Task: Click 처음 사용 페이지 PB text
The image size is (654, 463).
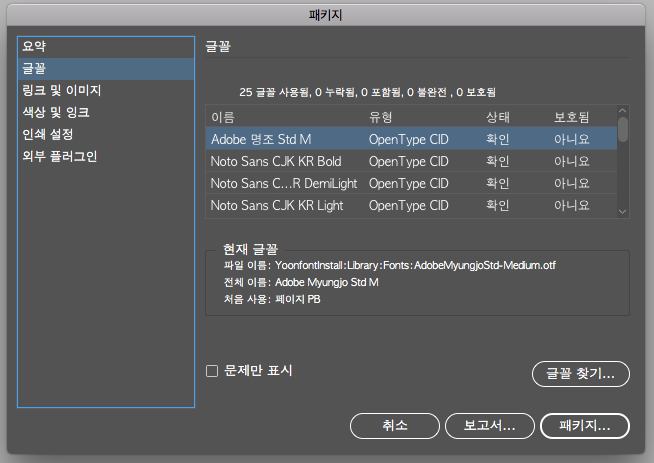Action: (272, 299)
